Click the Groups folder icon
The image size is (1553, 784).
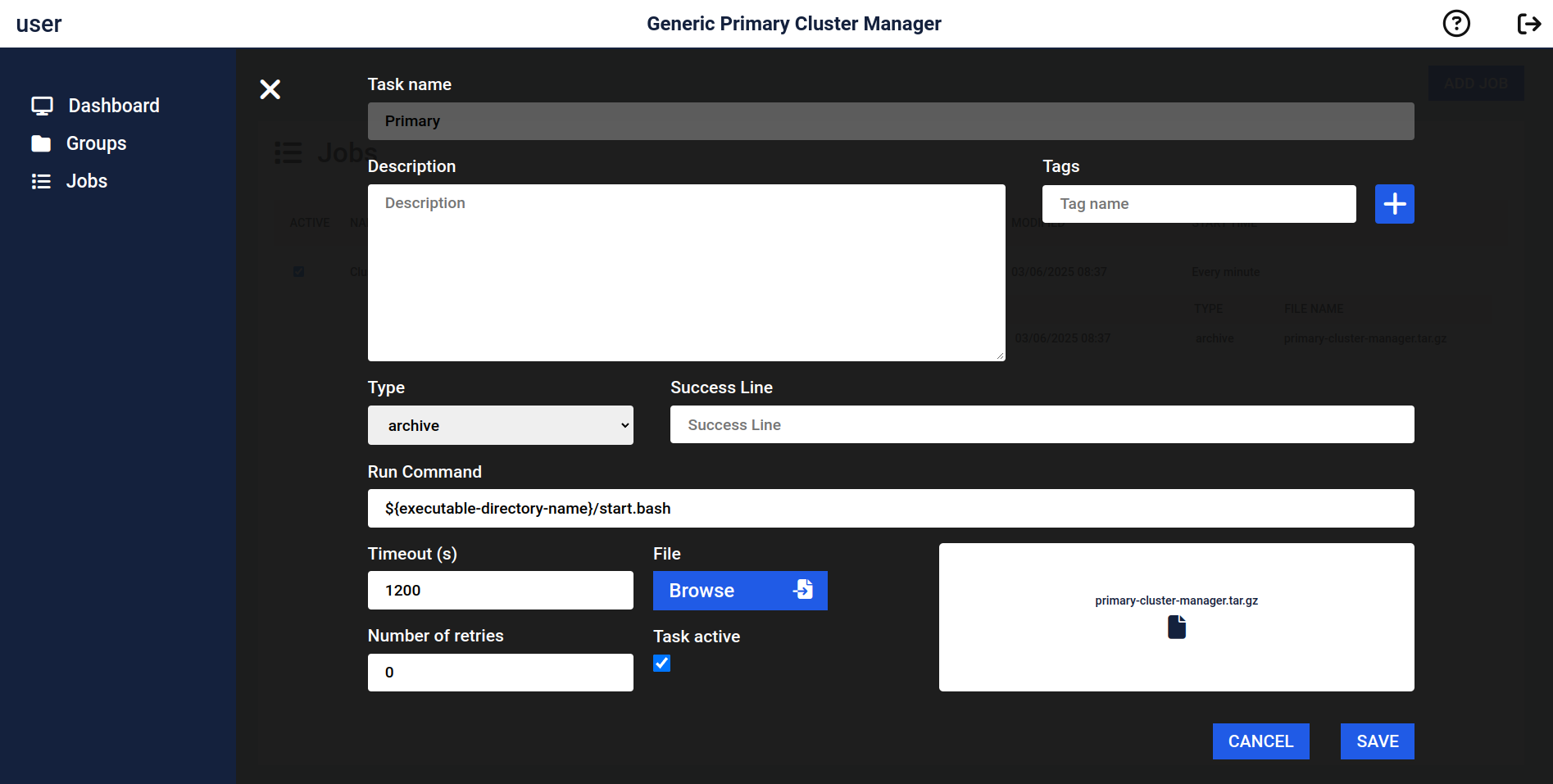41,144
